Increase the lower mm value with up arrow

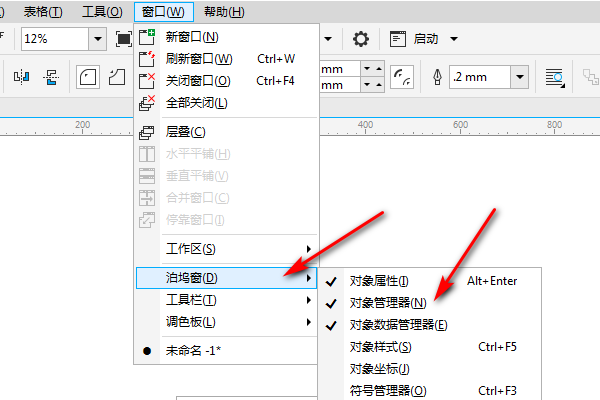(x=379, y=84)
